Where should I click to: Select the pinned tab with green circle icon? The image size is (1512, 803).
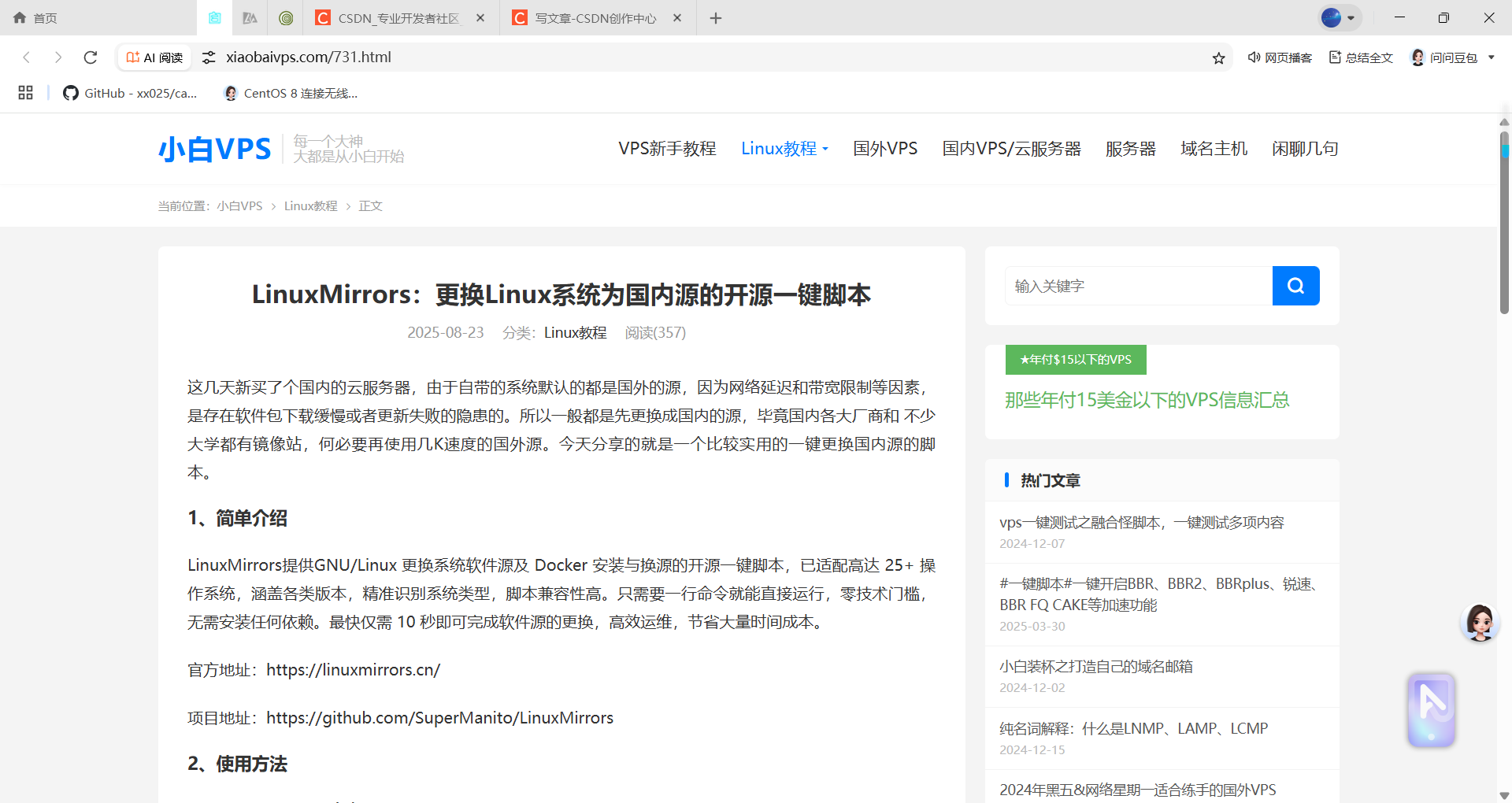coord(286,17)
